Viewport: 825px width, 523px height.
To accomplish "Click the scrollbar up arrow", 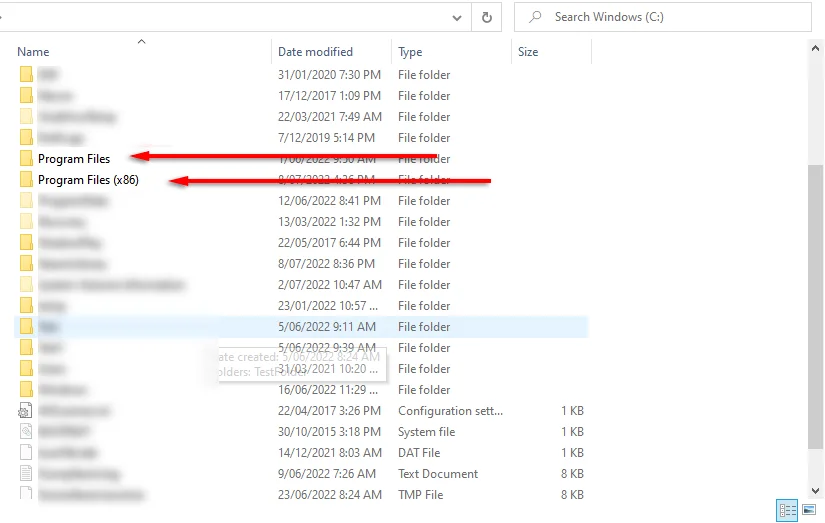I will pyautogui.click(x=815, y=48).
